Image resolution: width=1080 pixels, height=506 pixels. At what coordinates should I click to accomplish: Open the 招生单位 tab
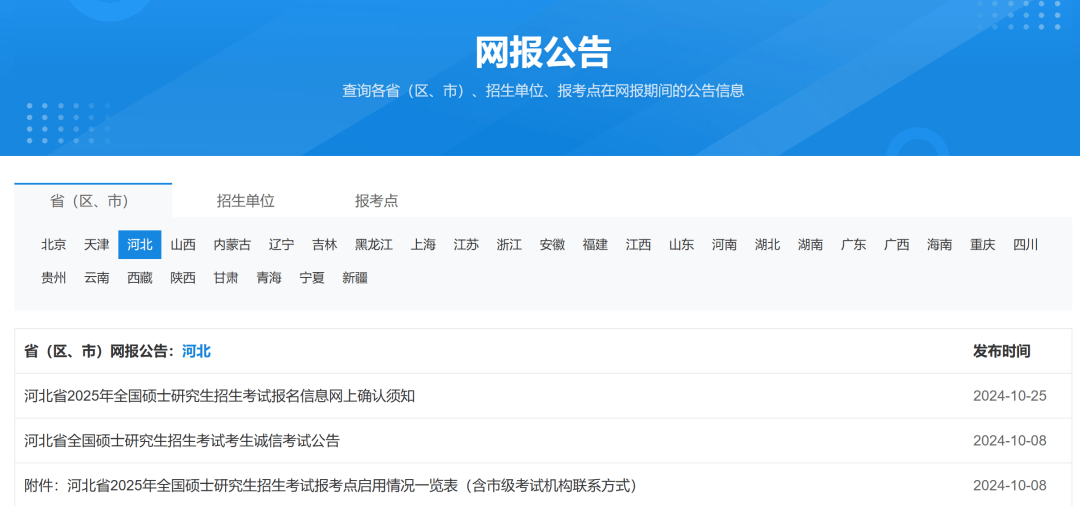coord(246,201)
